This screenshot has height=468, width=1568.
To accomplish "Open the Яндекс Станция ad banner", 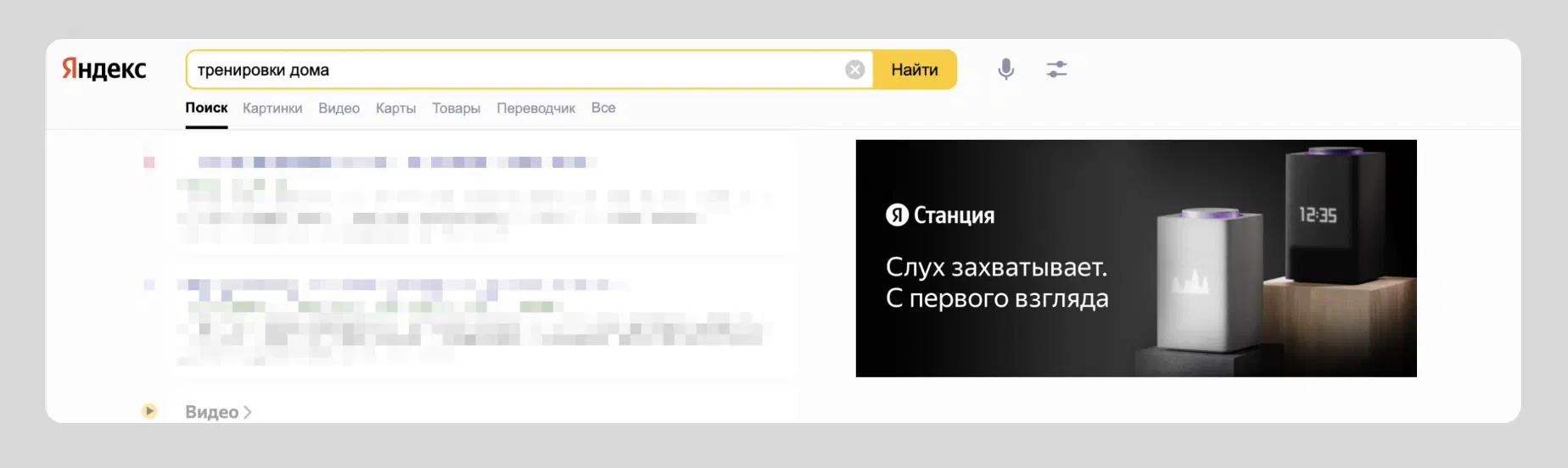I will pos(1136,259).
